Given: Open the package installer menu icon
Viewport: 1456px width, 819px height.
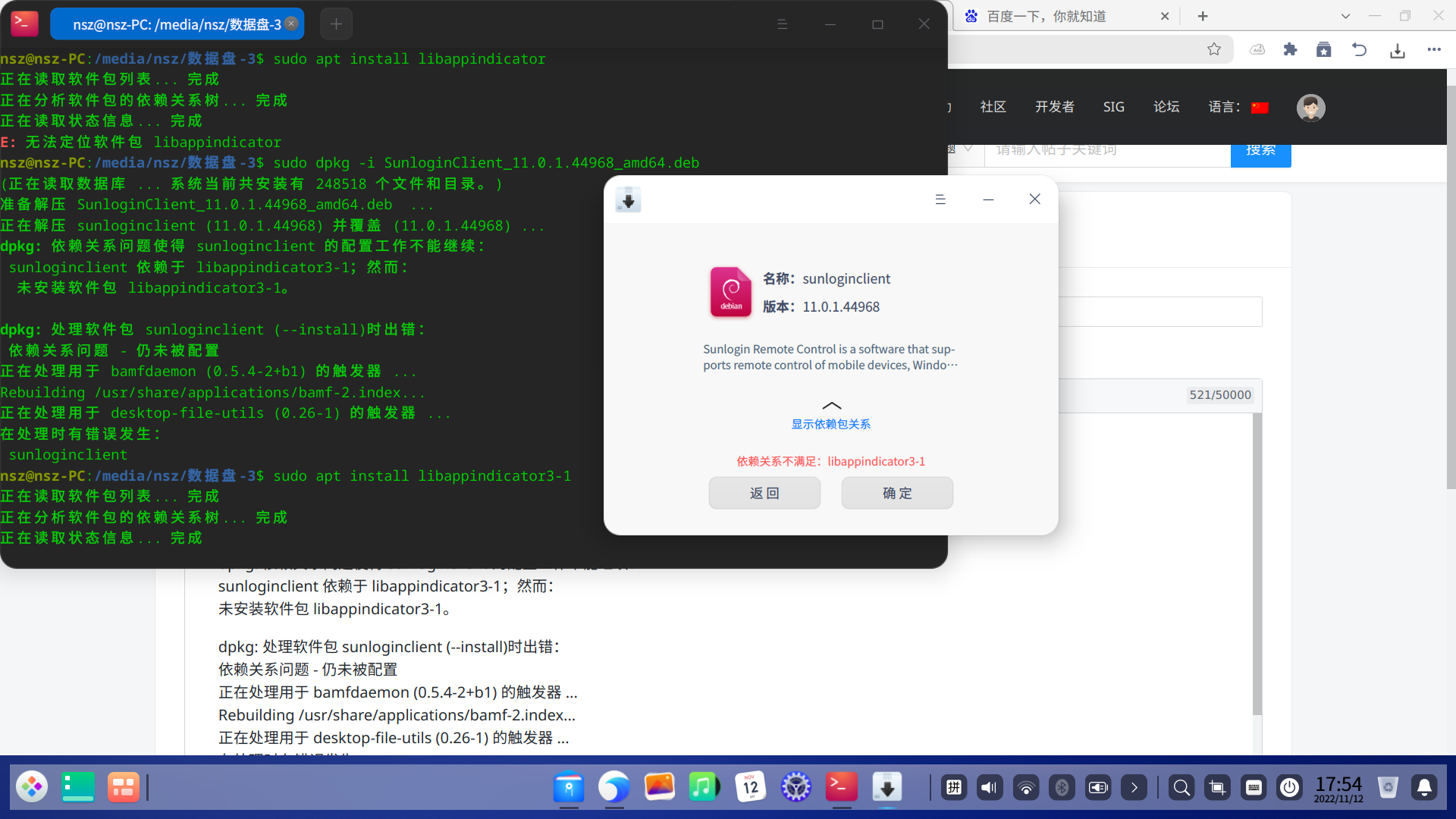Looking at the screenshot, I should (x=940, y=199).
